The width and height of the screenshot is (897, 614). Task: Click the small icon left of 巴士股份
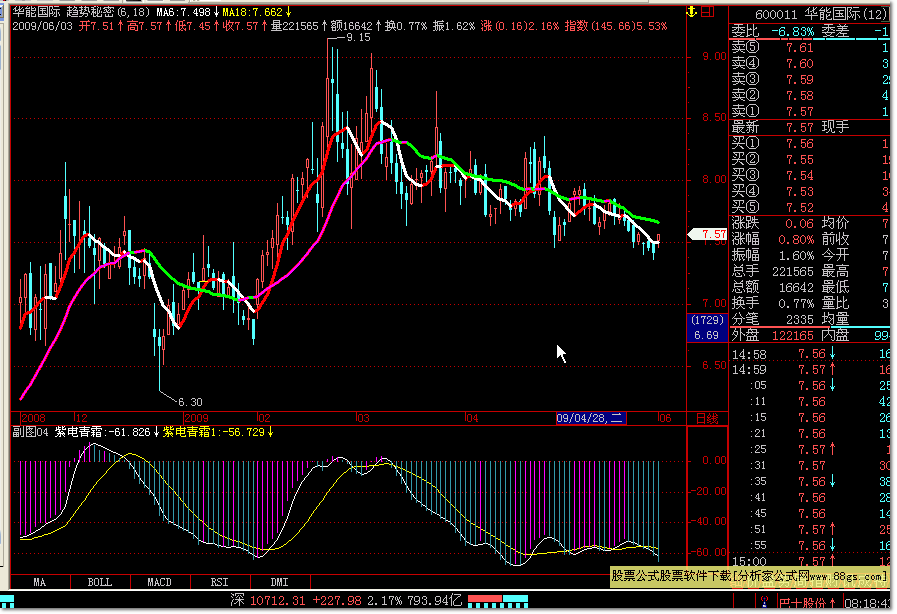(x=765, y=602)
